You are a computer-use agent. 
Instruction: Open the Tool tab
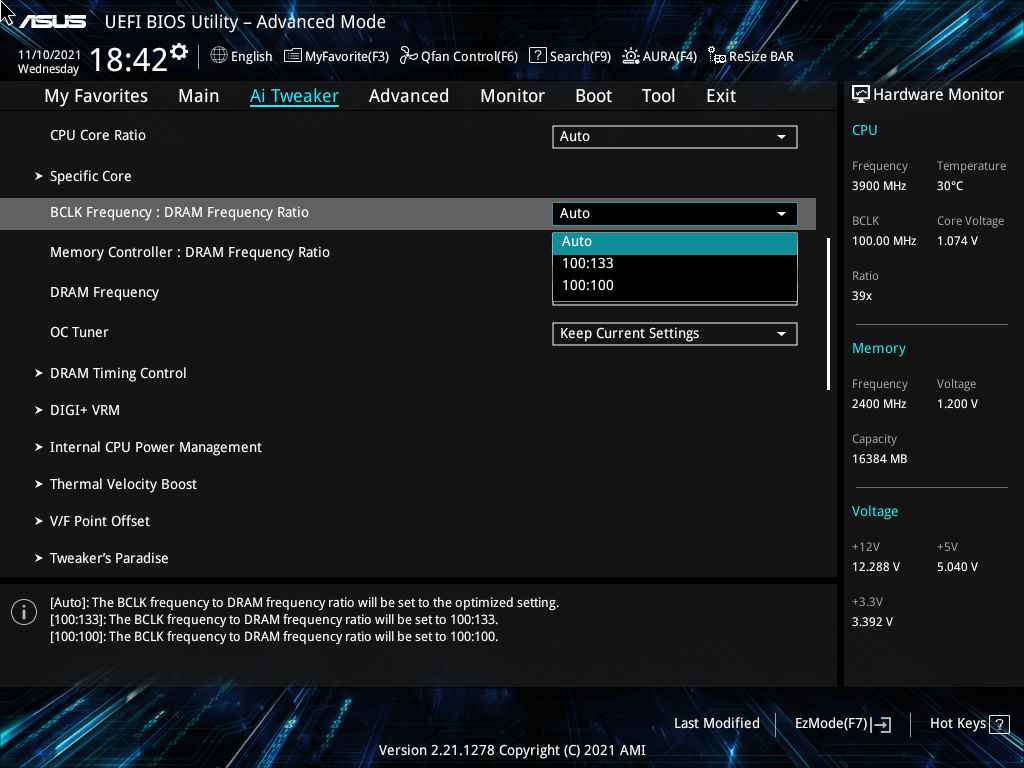tap(658, 96)
